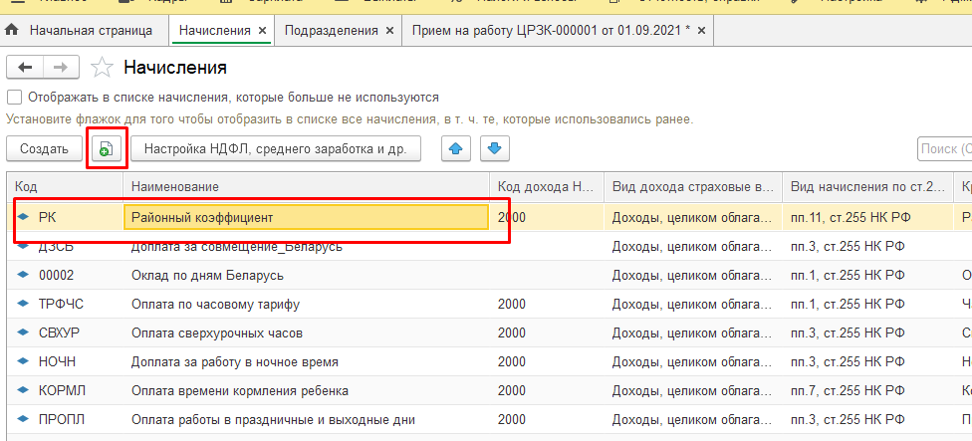The image size is (972, 441).
Task: Sort by the Код дохода Н... column header
Action: [x=547, y=187]
